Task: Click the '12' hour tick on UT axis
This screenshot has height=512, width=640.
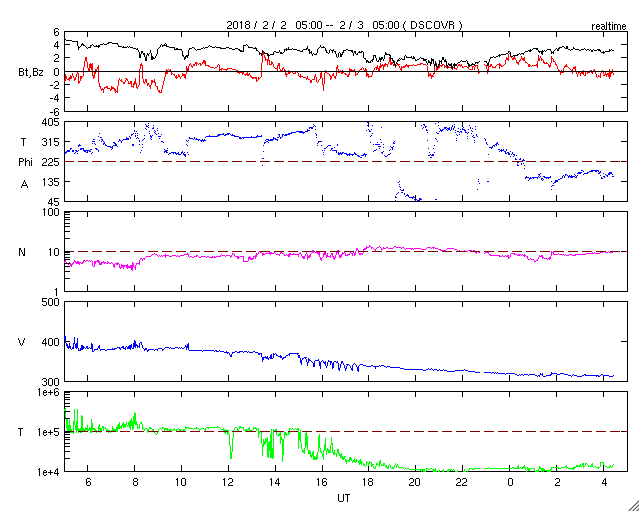Action: pos(228,482)
